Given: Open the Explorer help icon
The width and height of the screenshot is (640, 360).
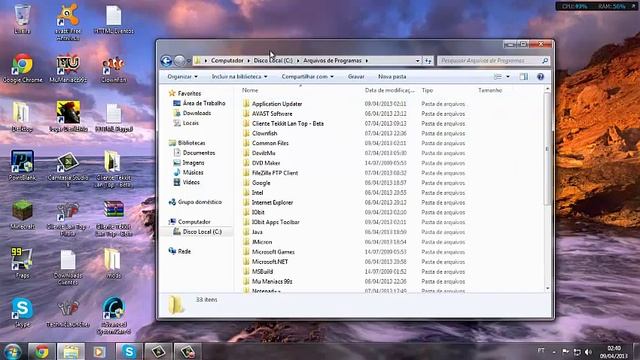Looking at the screenshot, I should pyautogui.click(x=540, y=77).
